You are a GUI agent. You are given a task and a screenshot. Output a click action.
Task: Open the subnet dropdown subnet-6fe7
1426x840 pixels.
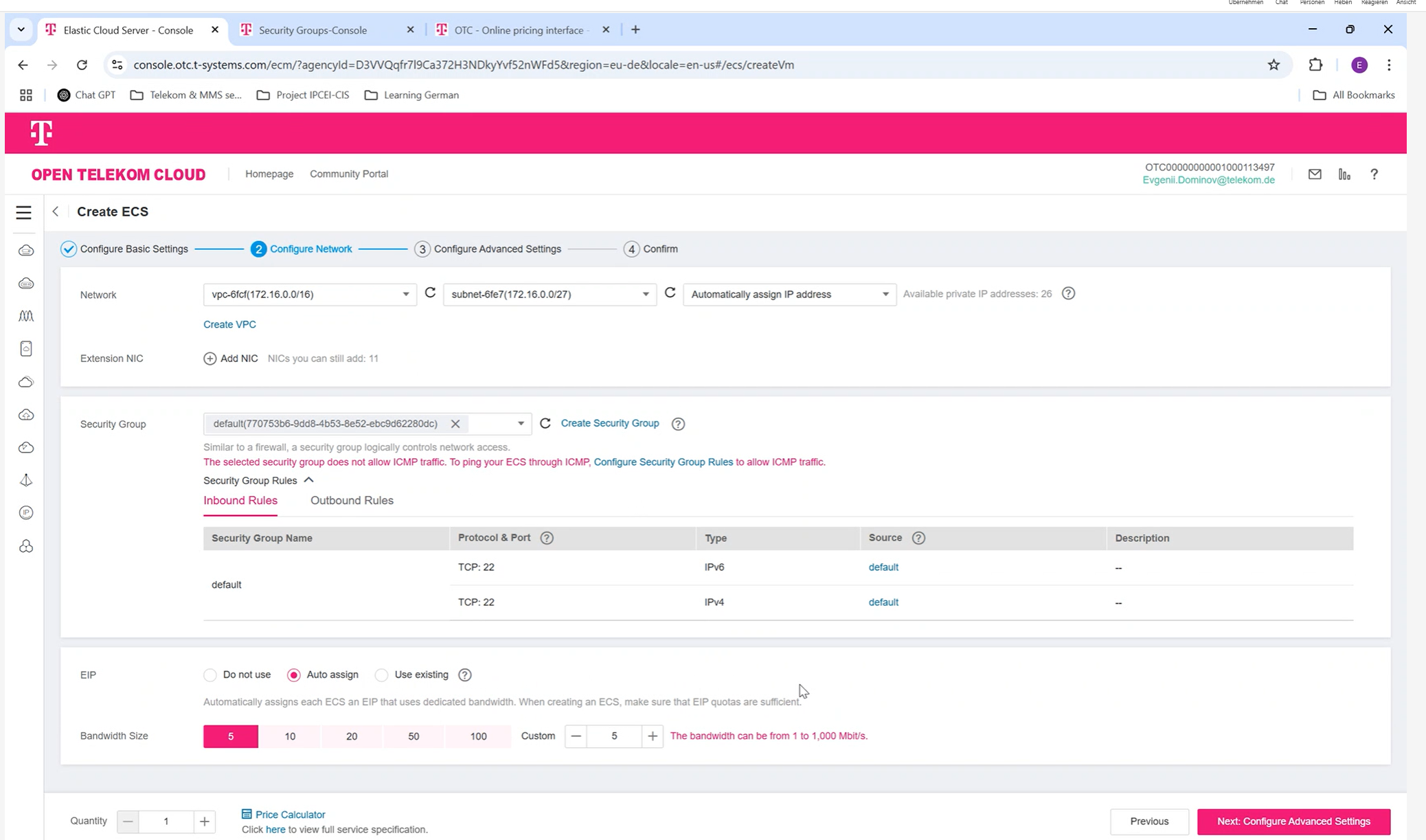[550, 295]
